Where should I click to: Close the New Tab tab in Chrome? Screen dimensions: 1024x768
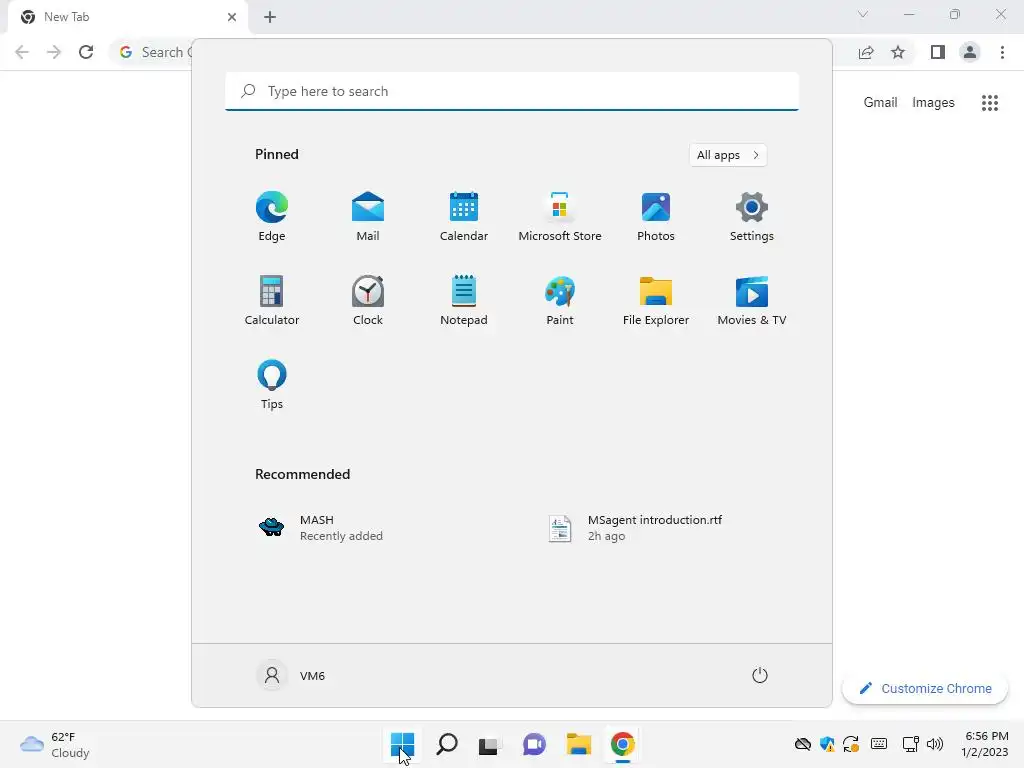pos(232,17)
